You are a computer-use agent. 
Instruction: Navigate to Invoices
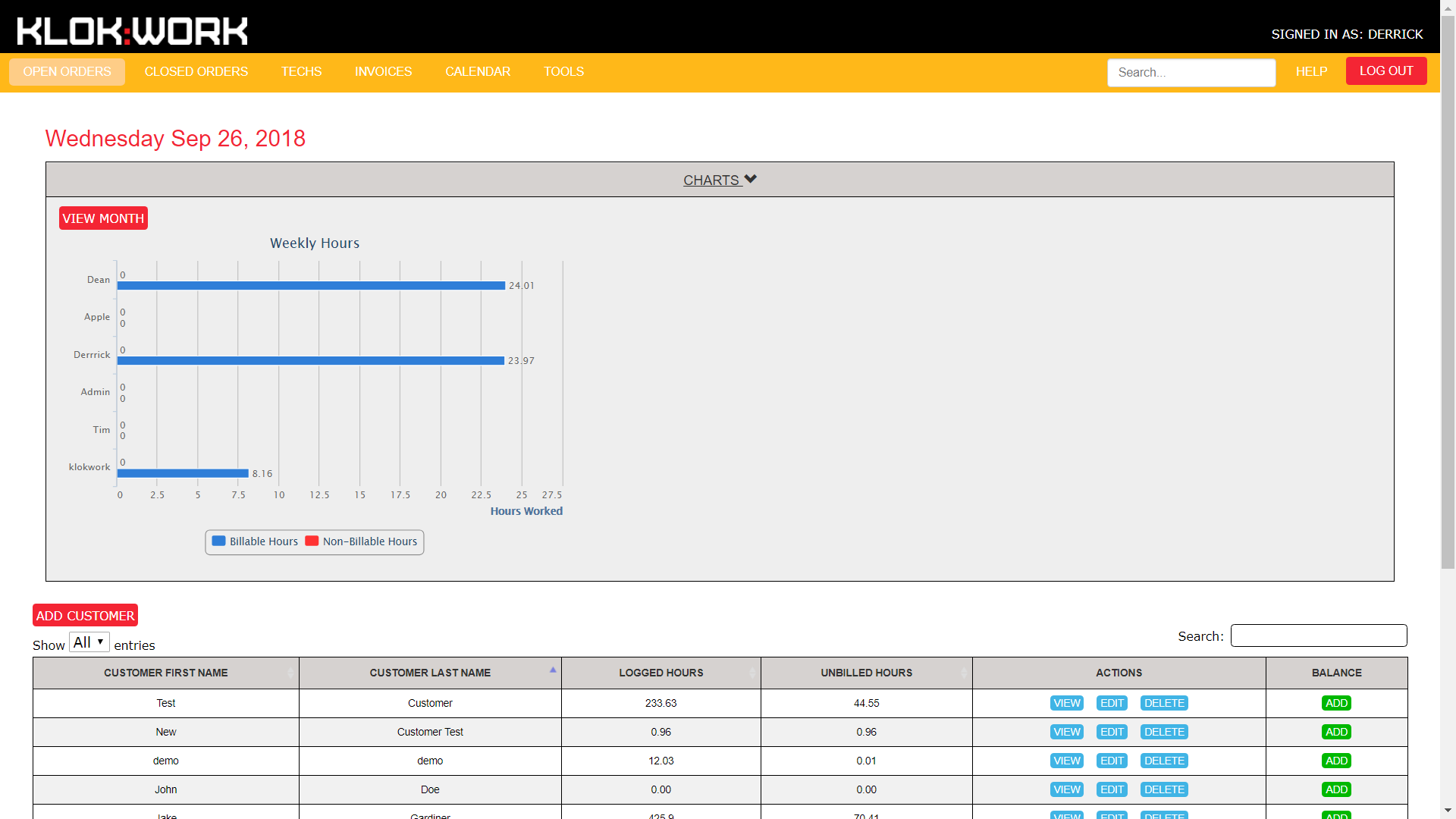(x=383, y=71)
